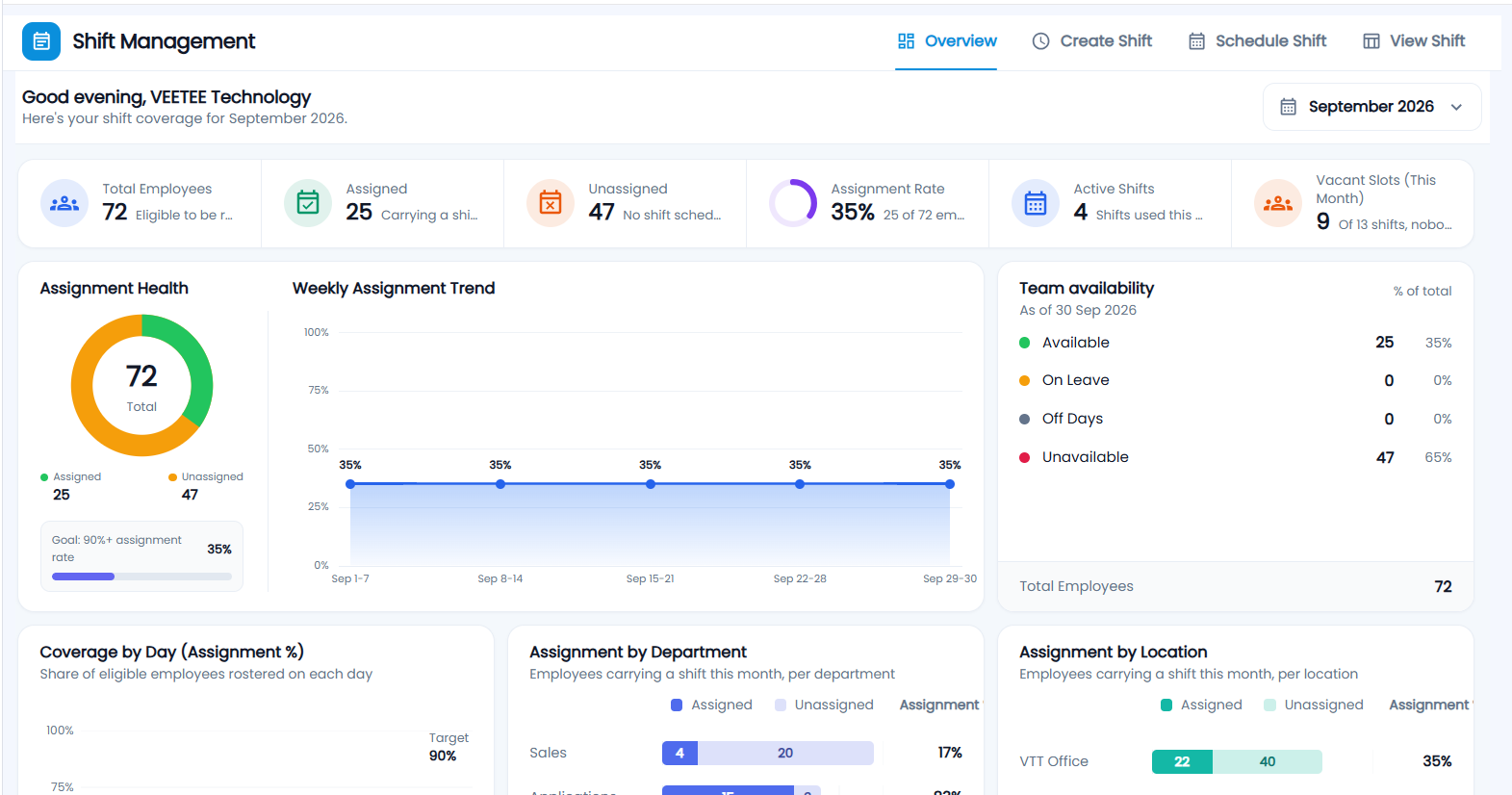Click the Coverage by Day heading
Viewport: 1512px width, 795px height.
pos(171,652)
